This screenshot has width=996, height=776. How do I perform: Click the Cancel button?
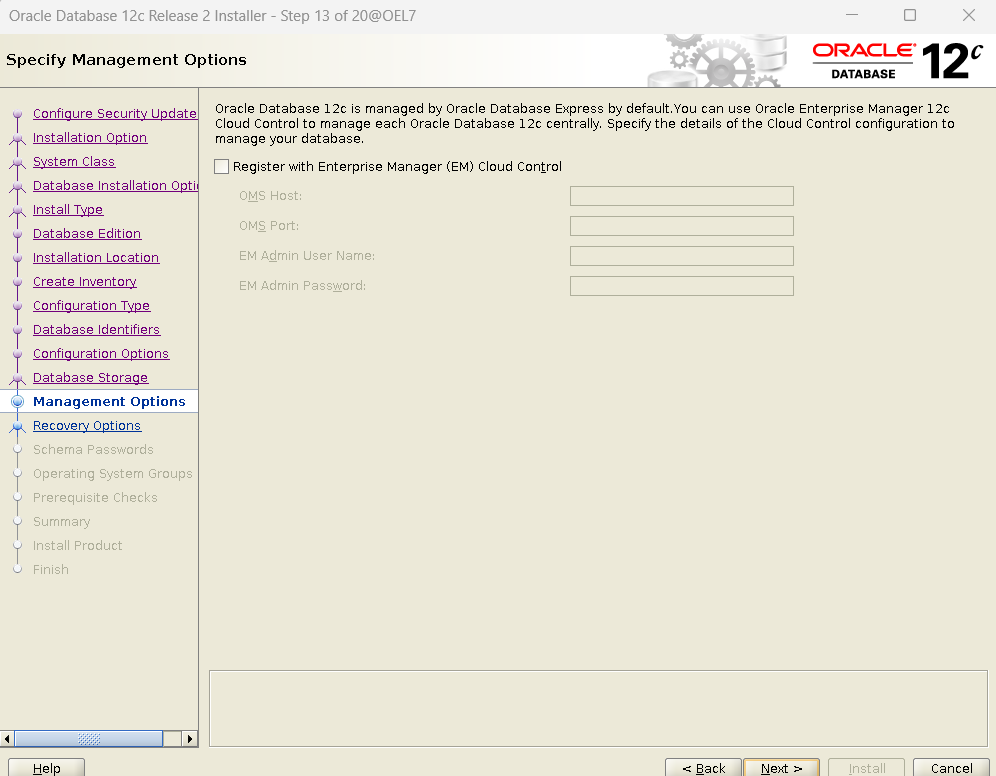pos(951,767)
